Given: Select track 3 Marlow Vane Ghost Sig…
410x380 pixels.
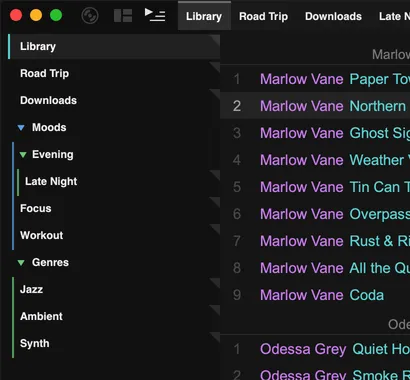Looking at the screenshot, I should (315, 133).
